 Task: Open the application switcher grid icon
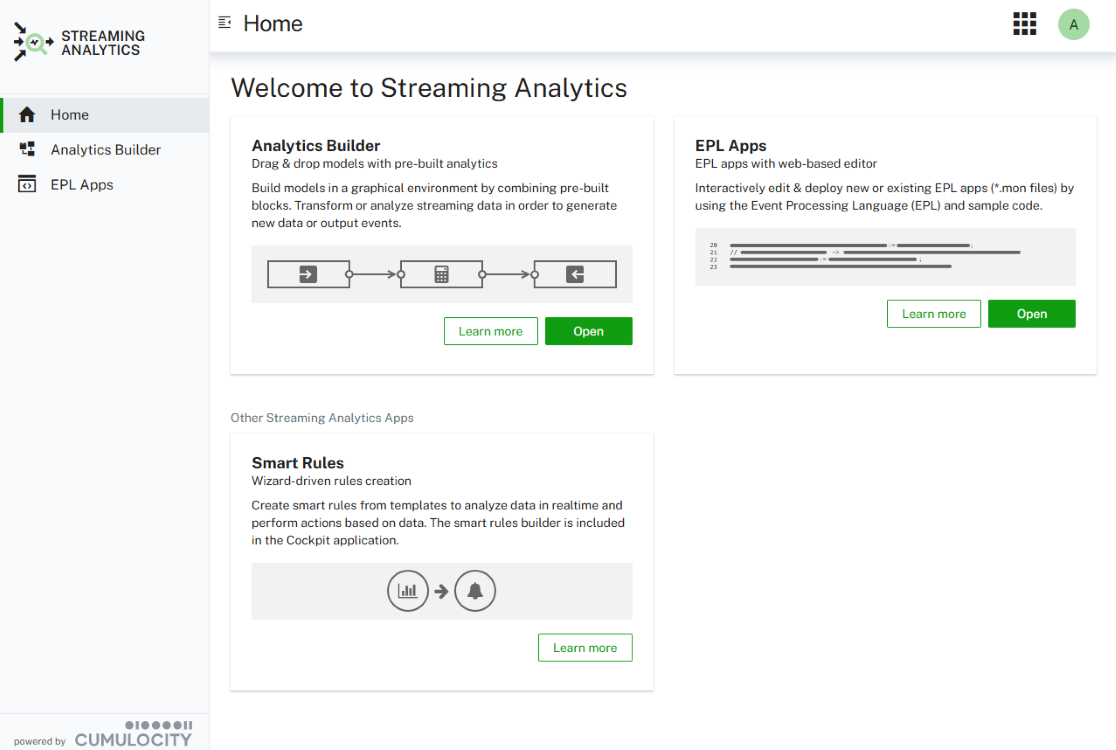(x=1024, y=23)
